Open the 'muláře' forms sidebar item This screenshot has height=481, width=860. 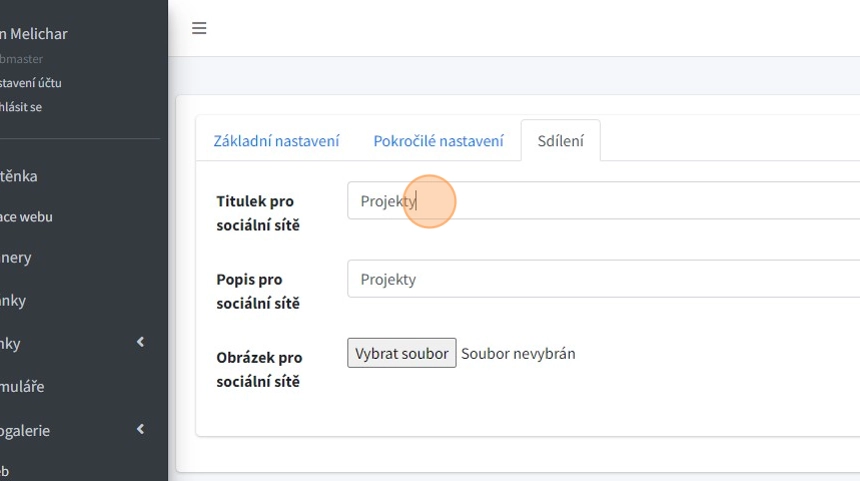[x=22, y=387]
